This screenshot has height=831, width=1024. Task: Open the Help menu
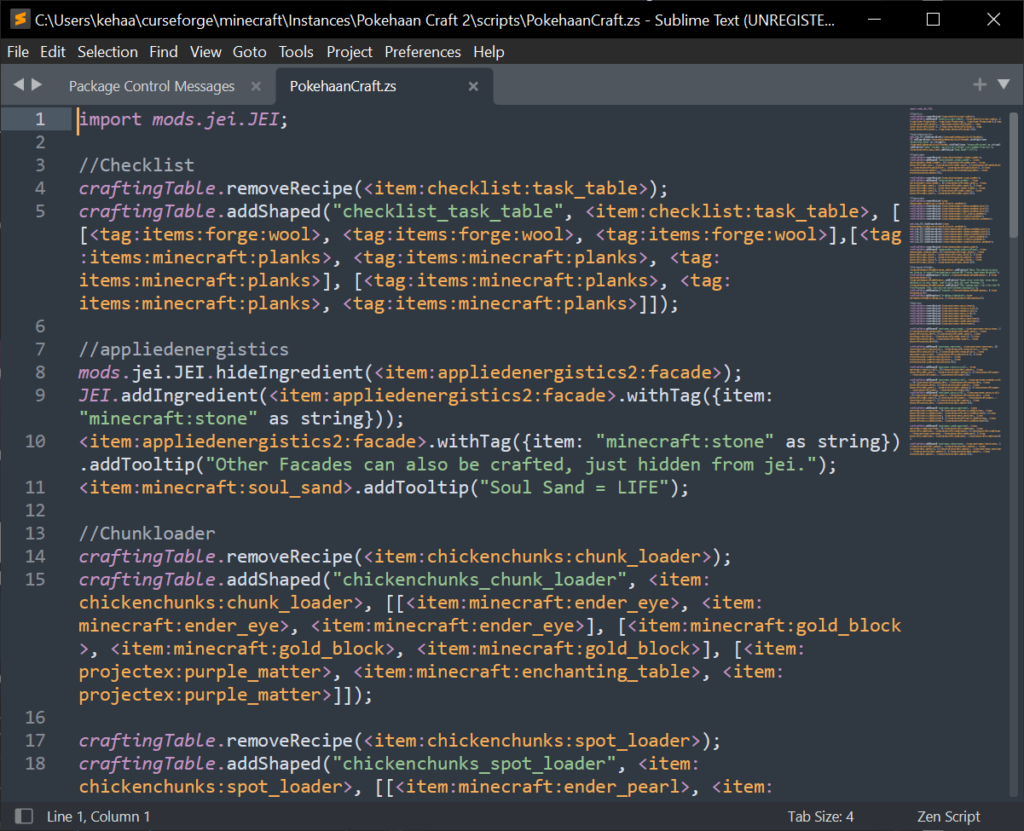pyautogui.click(x=488, y=52)
